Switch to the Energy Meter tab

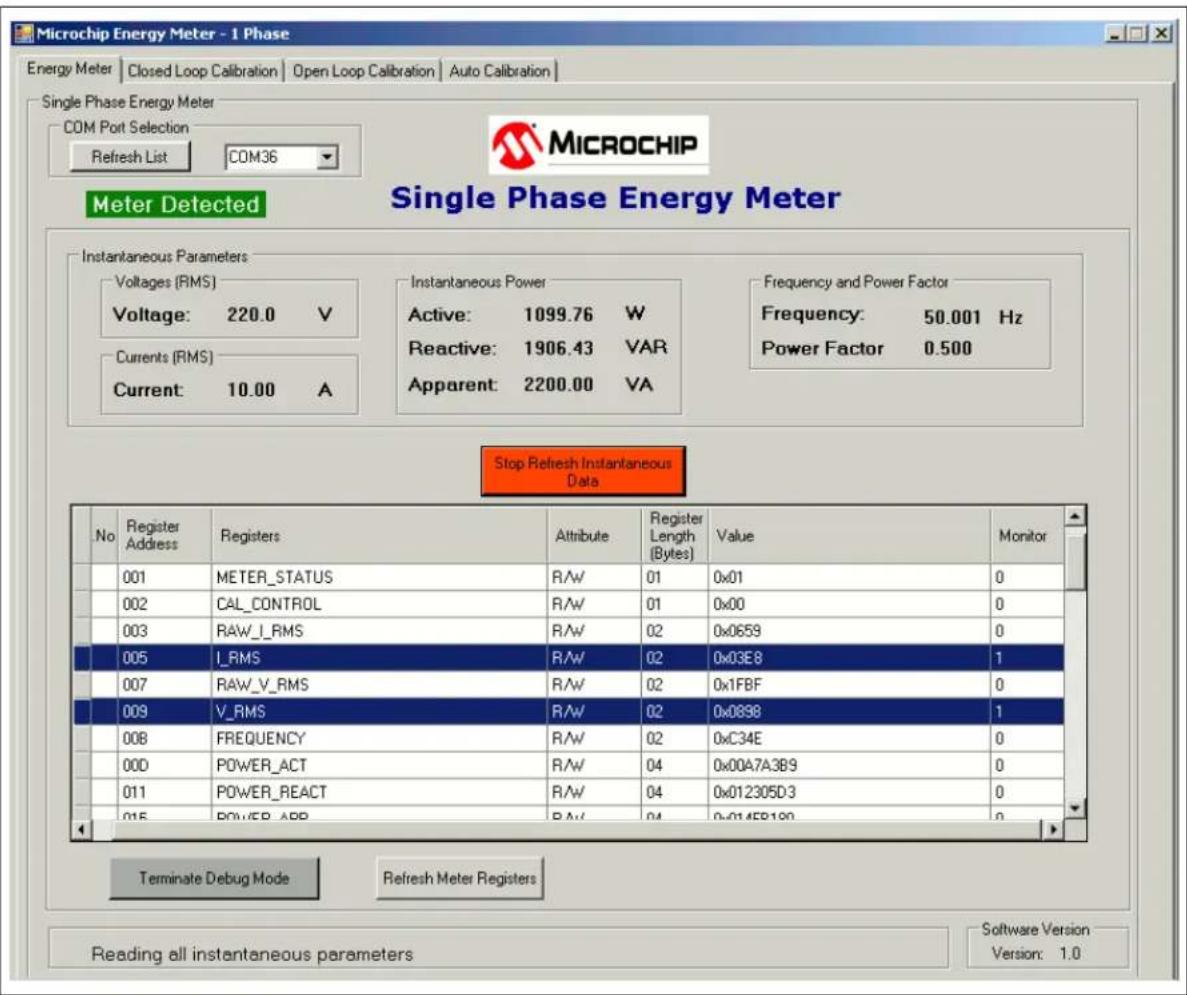click(x=69, y=69)
